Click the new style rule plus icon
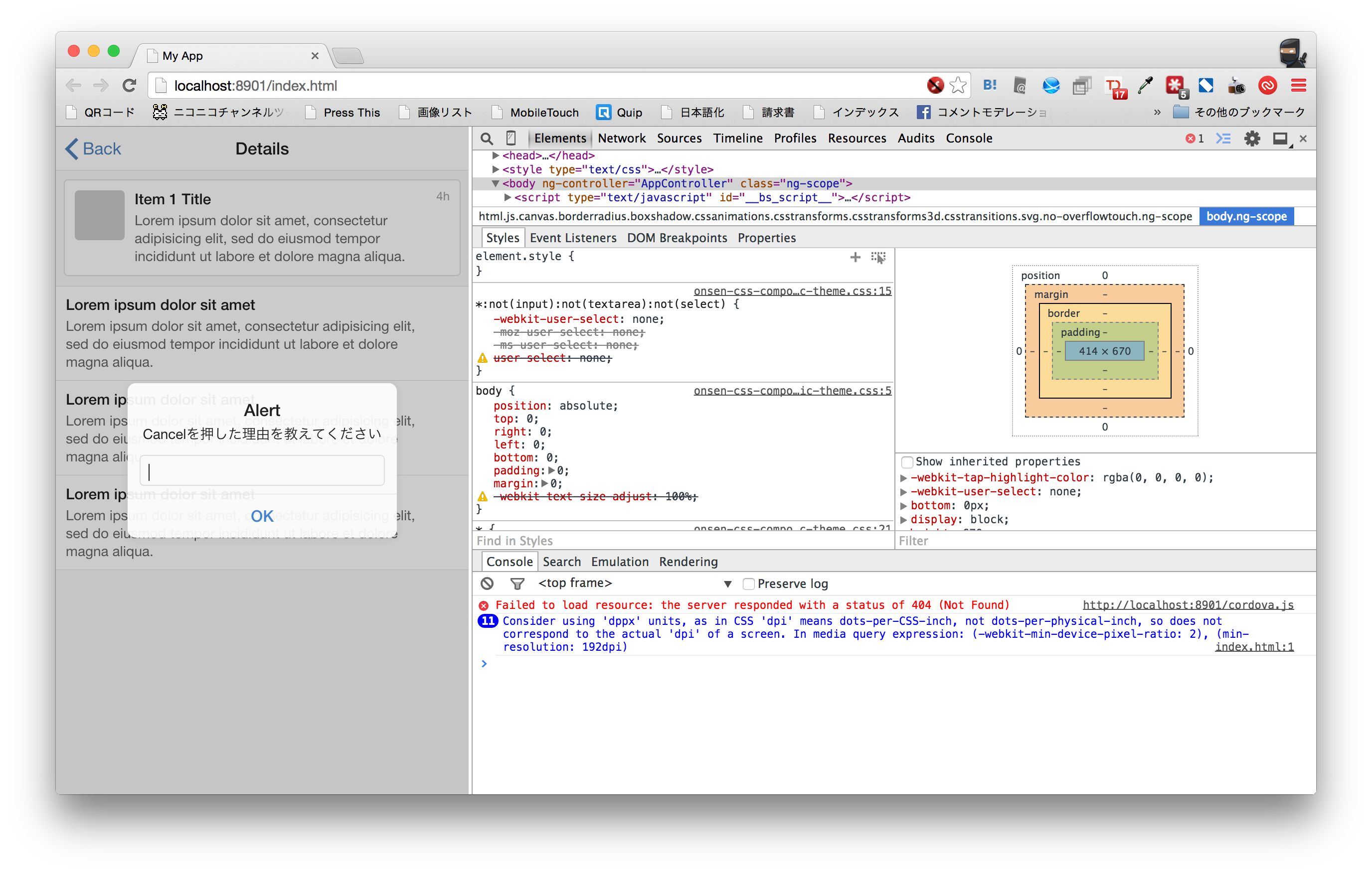The width and height of the screenshot is (1372, 874). click(855, 257)
